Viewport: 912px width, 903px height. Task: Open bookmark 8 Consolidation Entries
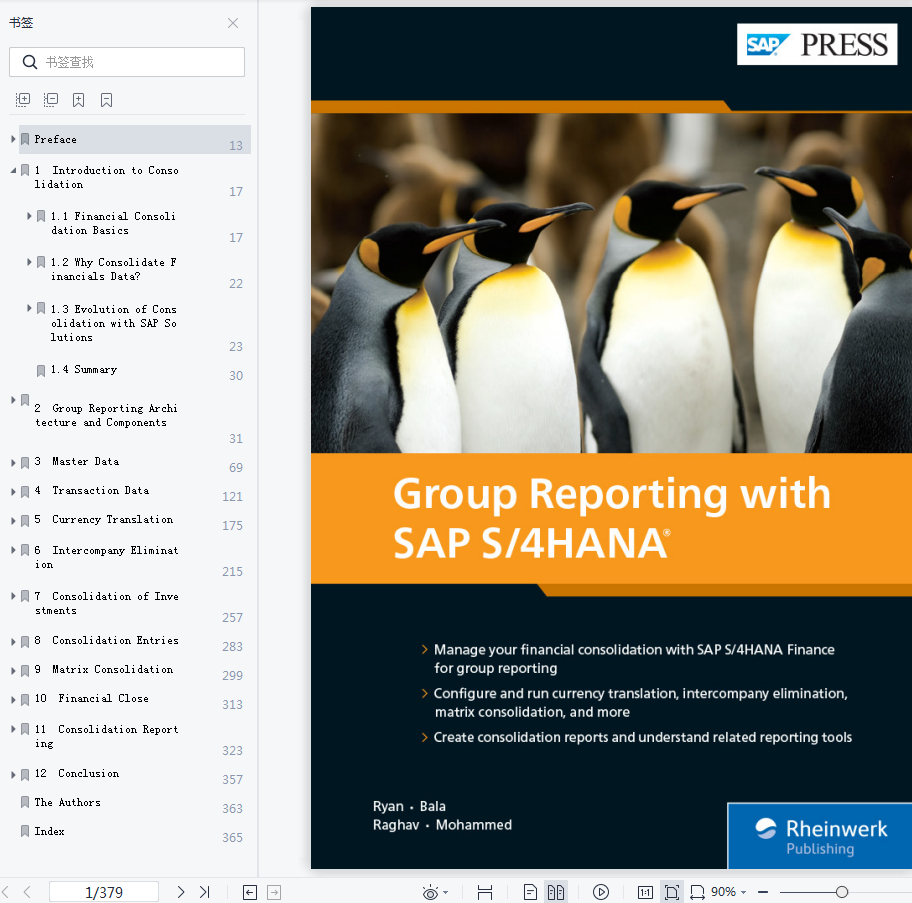(x=106, y=640)
